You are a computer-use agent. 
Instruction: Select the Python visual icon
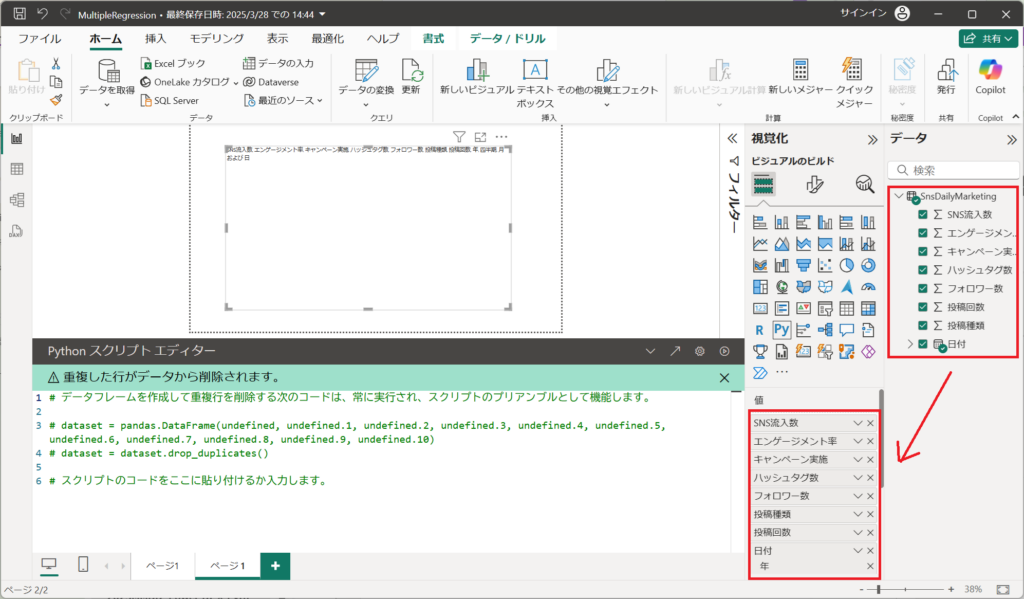[x=782, y=330]
